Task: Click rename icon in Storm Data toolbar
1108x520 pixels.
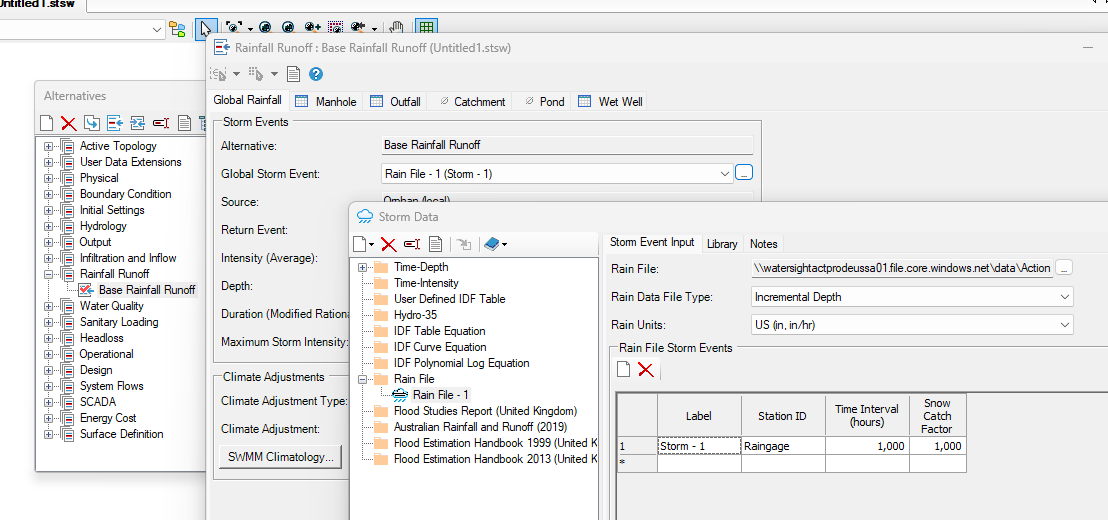Action: [411, 243]
